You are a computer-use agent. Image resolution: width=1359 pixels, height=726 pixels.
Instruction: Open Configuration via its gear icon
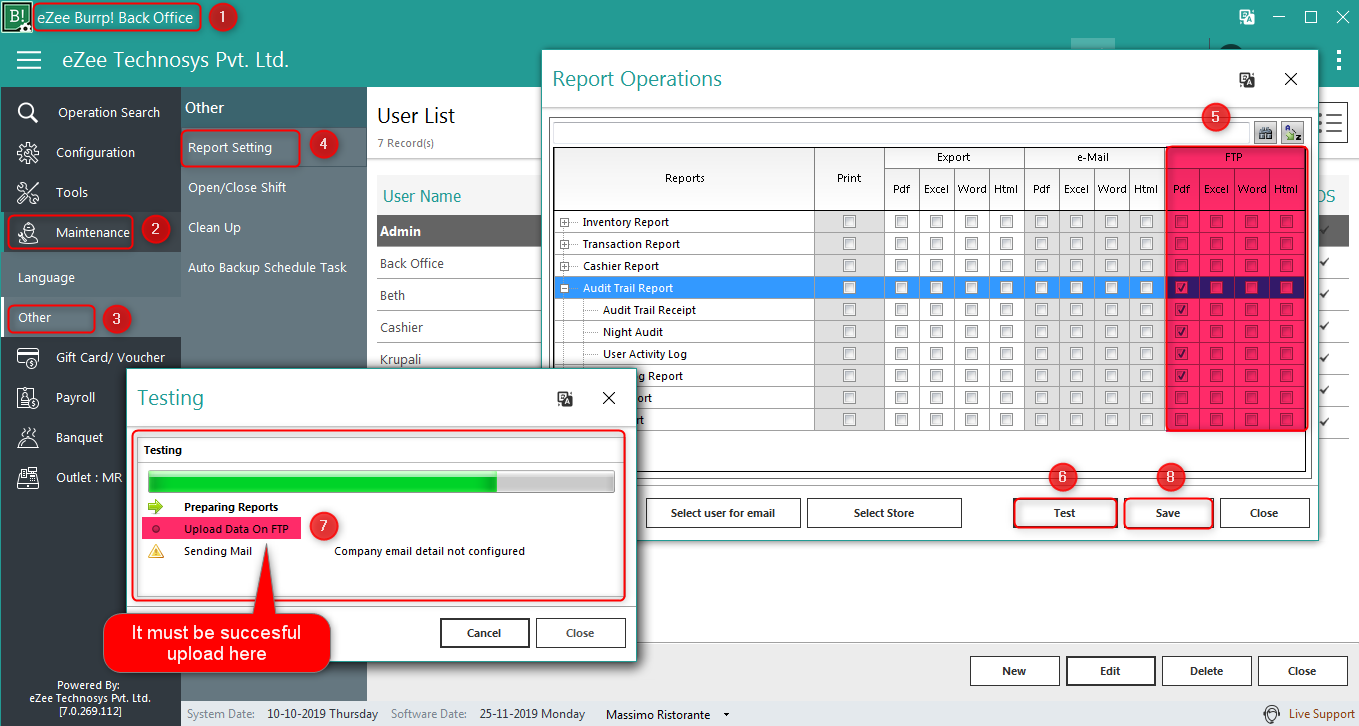pos(28,152)
